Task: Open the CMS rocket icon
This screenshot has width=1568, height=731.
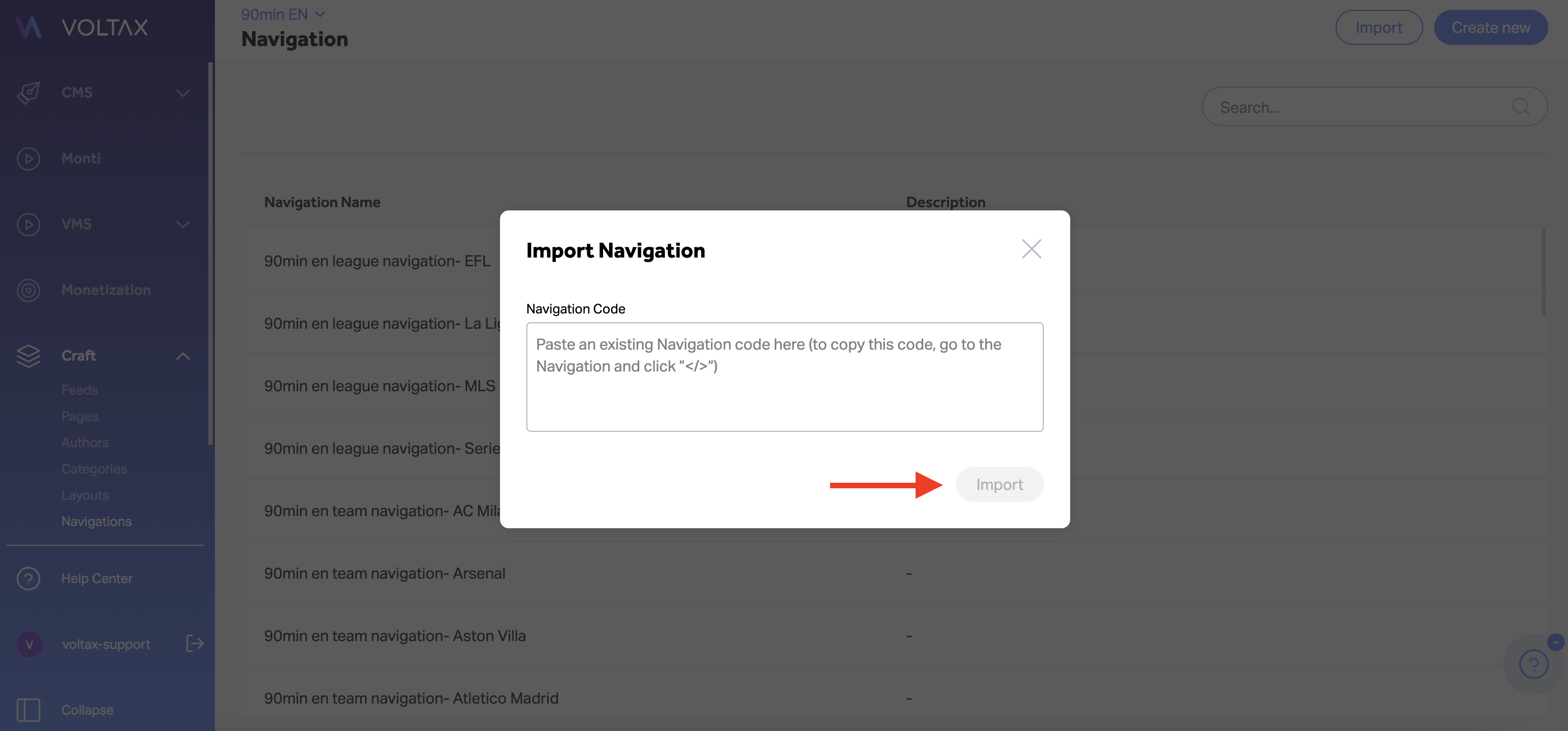Action: 28,93
